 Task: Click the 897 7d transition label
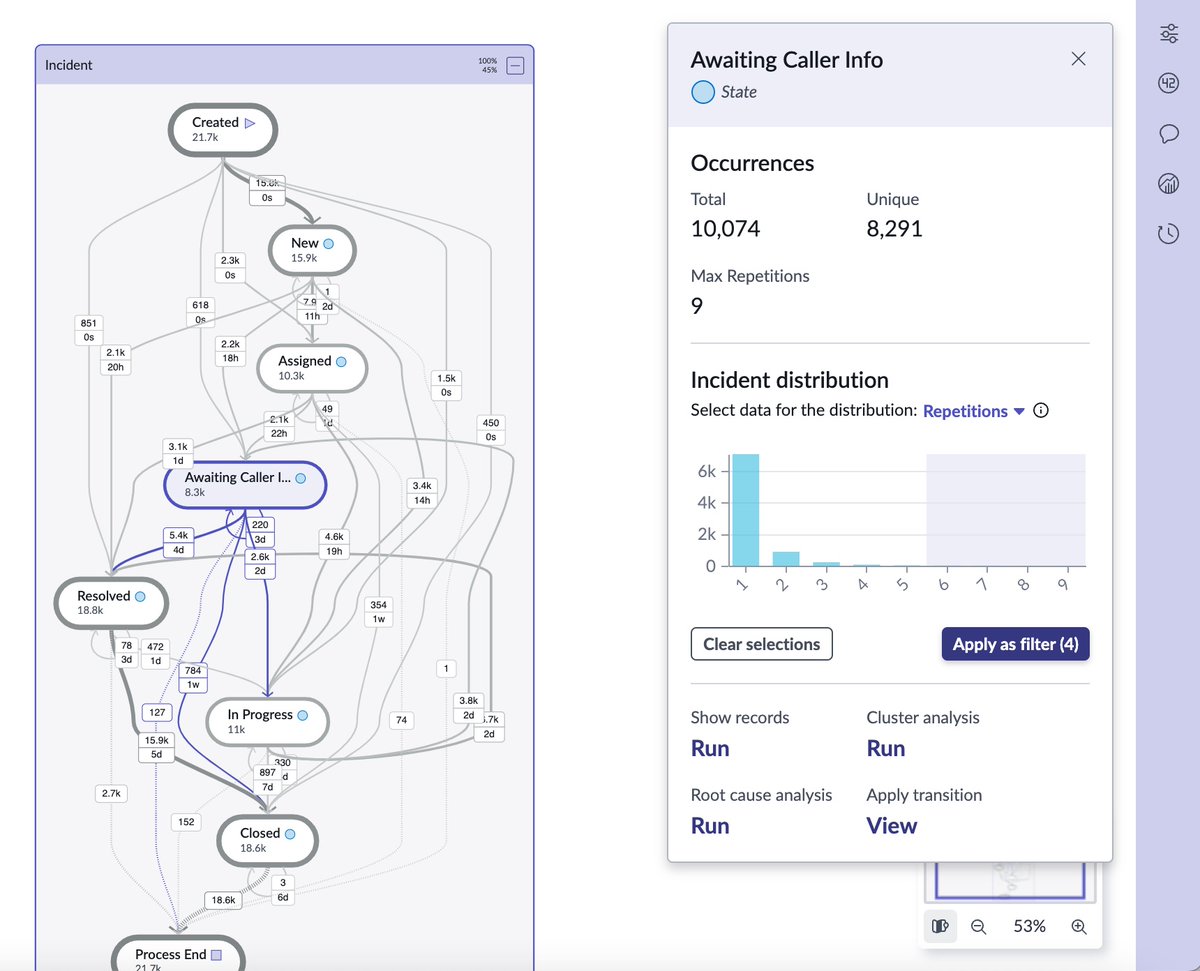267,779
